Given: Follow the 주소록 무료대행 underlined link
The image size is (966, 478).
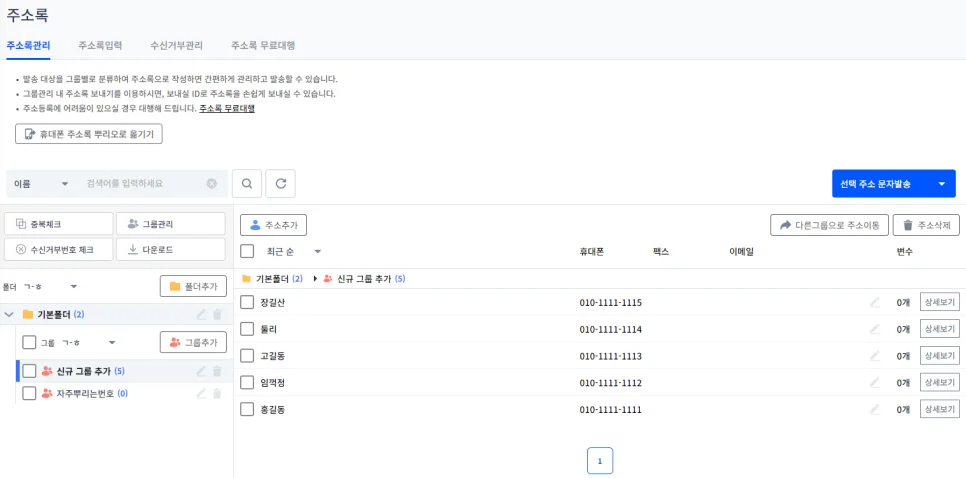Looking at the screenshot, I should [x=227, y=108].
